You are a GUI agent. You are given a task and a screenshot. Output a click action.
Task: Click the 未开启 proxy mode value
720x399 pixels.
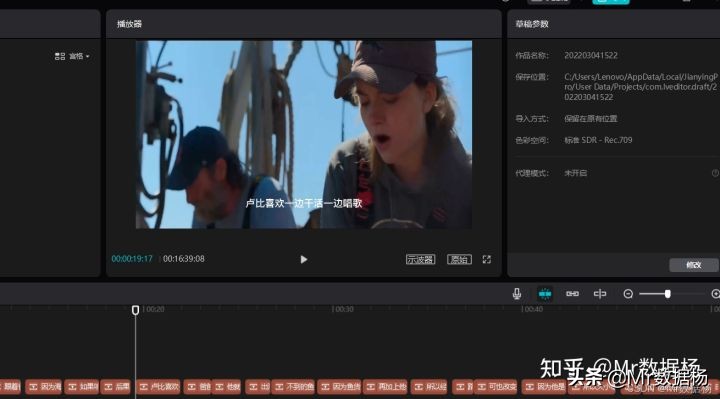pyautogui.click(x=575, y=173)
